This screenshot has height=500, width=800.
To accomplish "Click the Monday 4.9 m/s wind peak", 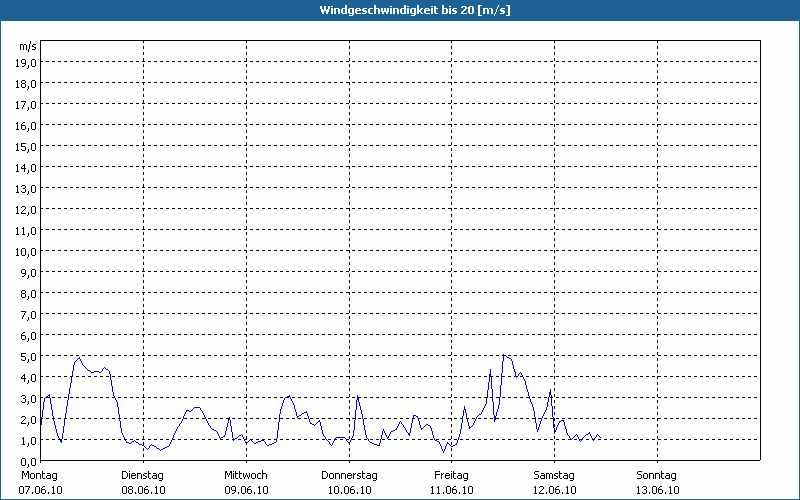I will 79,358.
